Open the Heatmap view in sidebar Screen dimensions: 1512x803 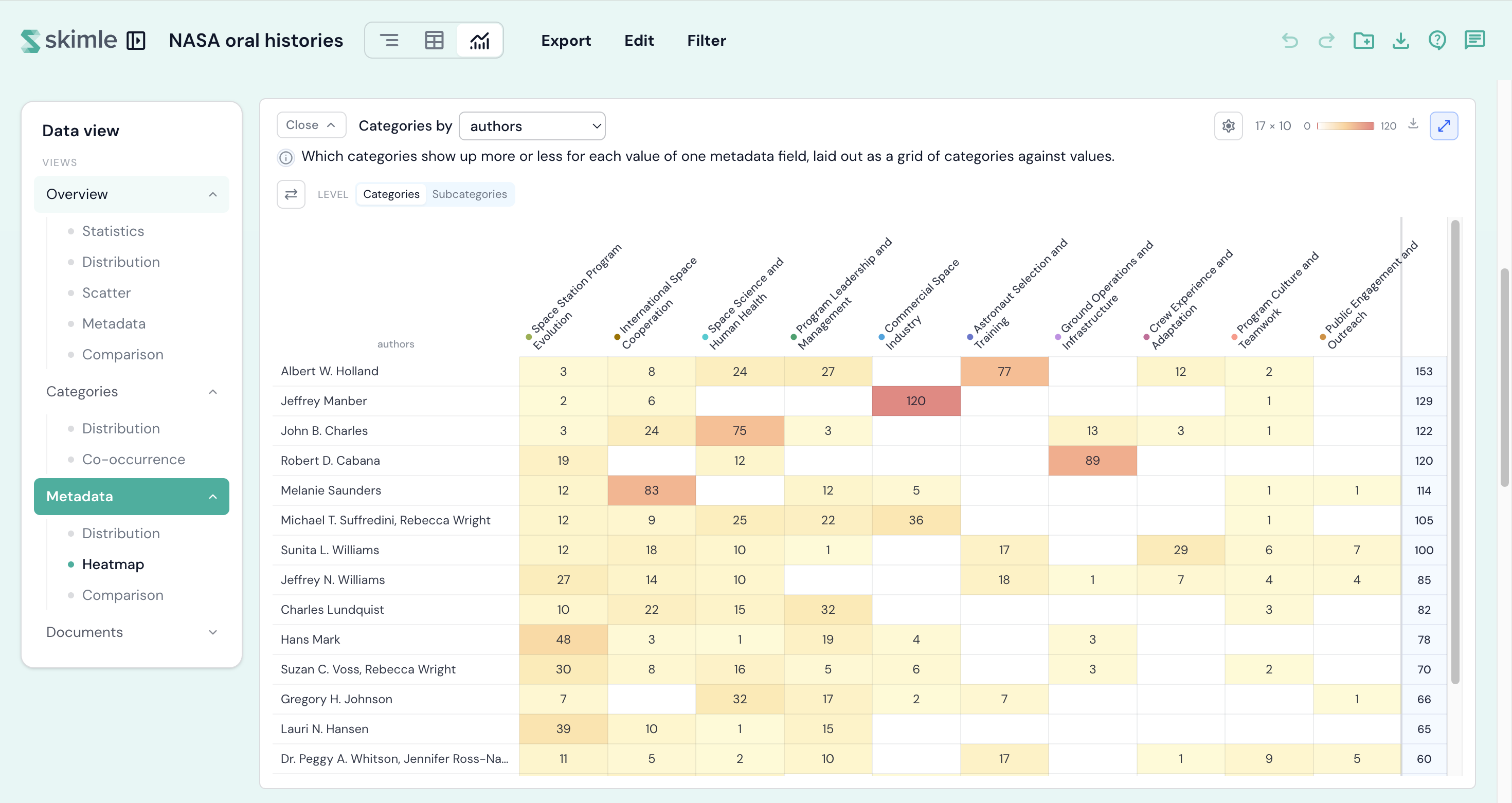click(x=113, y=564)
